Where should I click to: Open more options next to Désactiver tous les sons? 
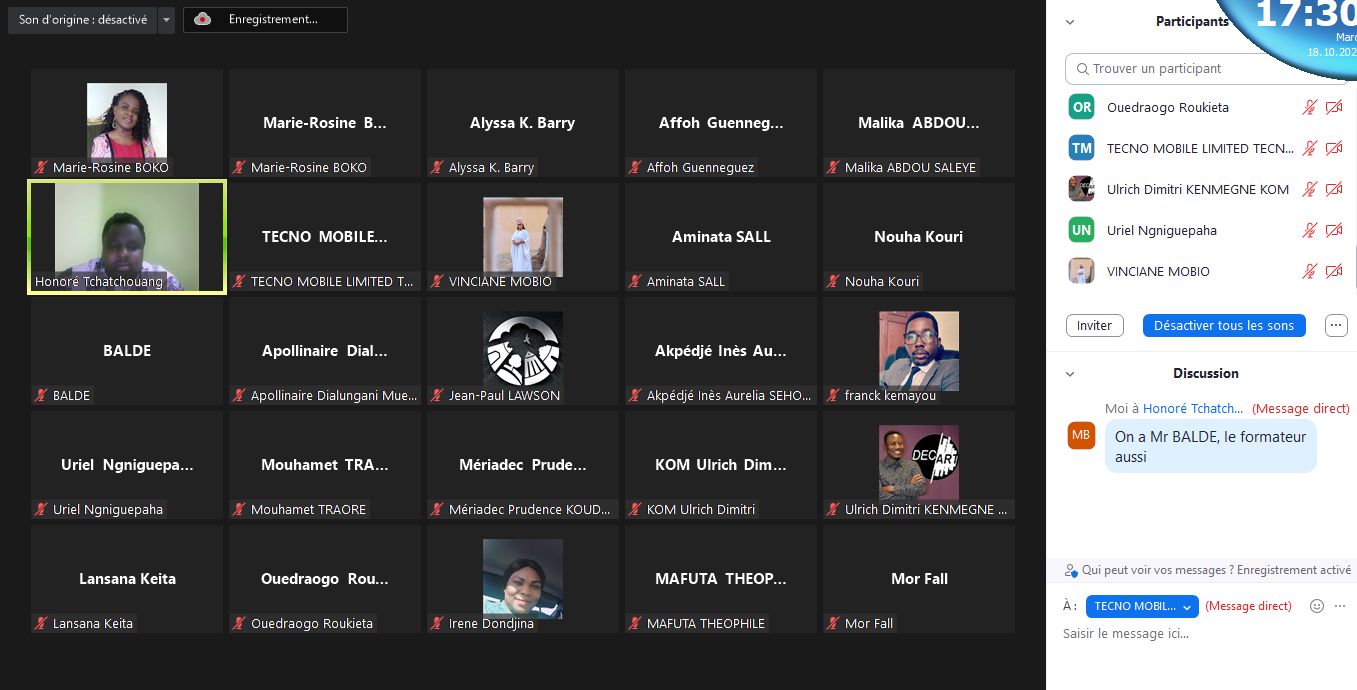click(1336, 325)
